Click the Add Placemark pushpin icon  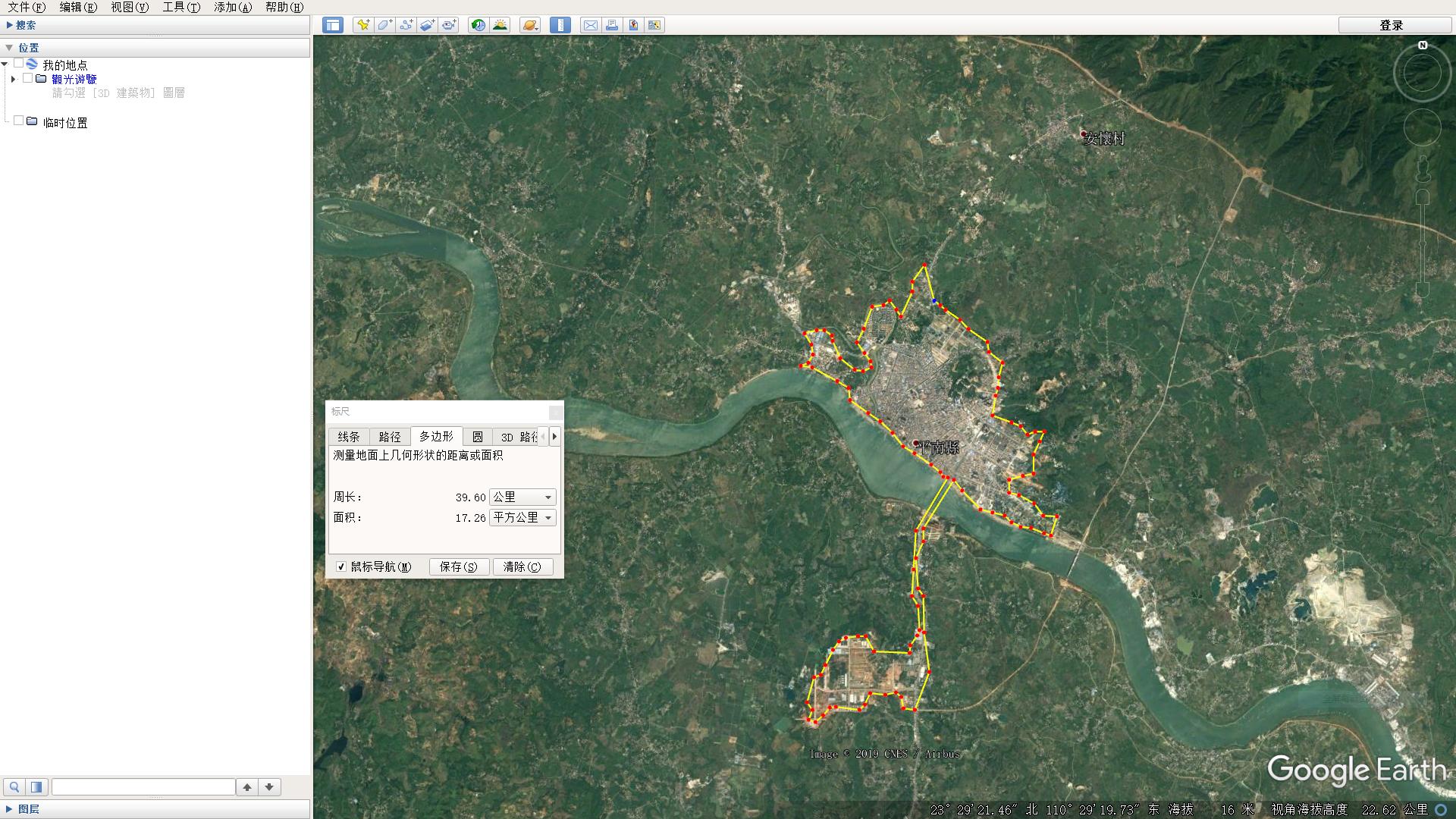tap(363, 25)
